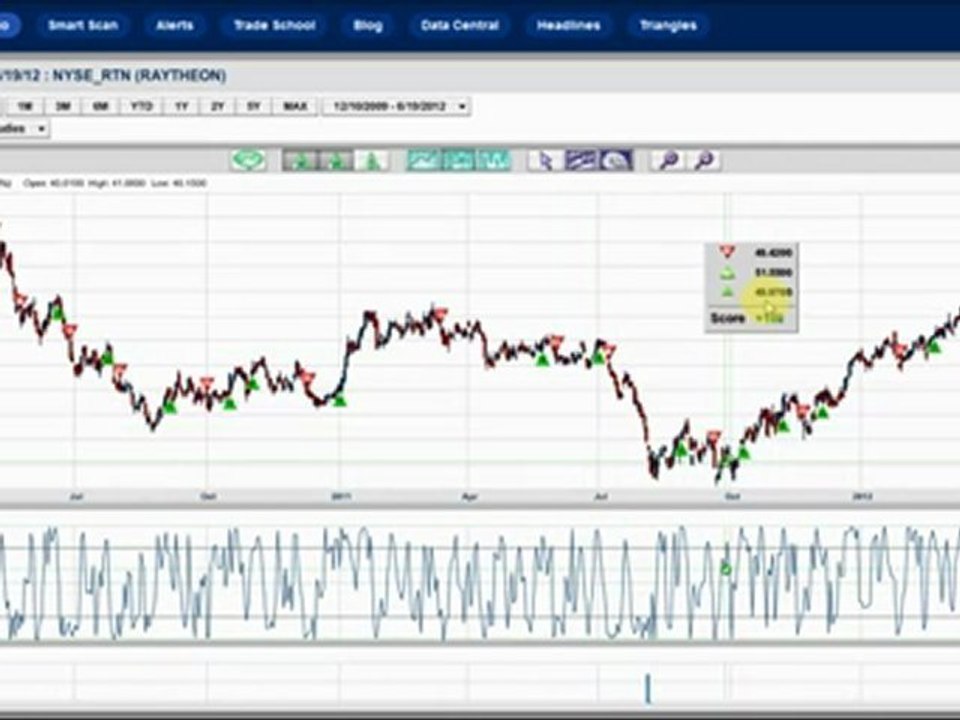Toggle the second dark-background triangle signal button

[336, 160]
